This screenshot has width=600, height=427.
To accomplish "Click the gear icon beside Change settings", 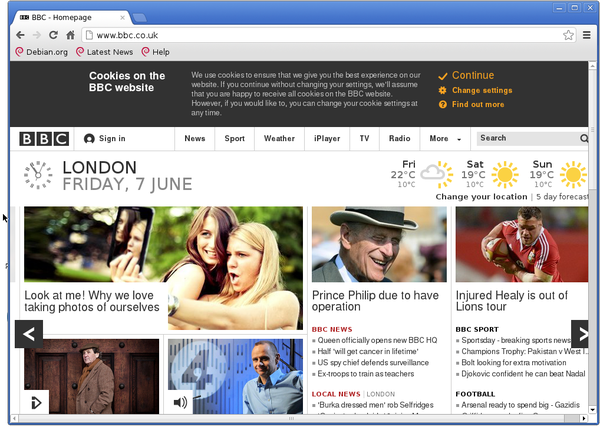I will coord(442,90).
